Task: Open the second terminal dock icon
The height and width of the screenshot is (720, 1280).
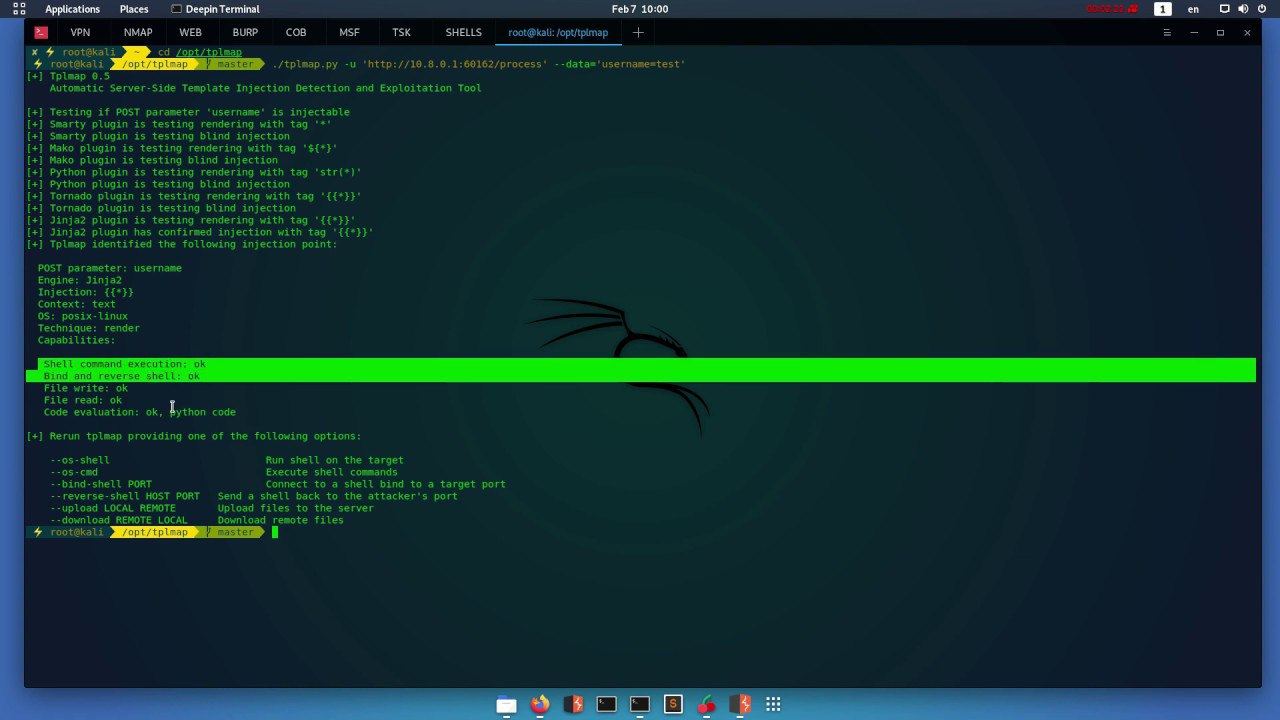Action: coord(640,704)
